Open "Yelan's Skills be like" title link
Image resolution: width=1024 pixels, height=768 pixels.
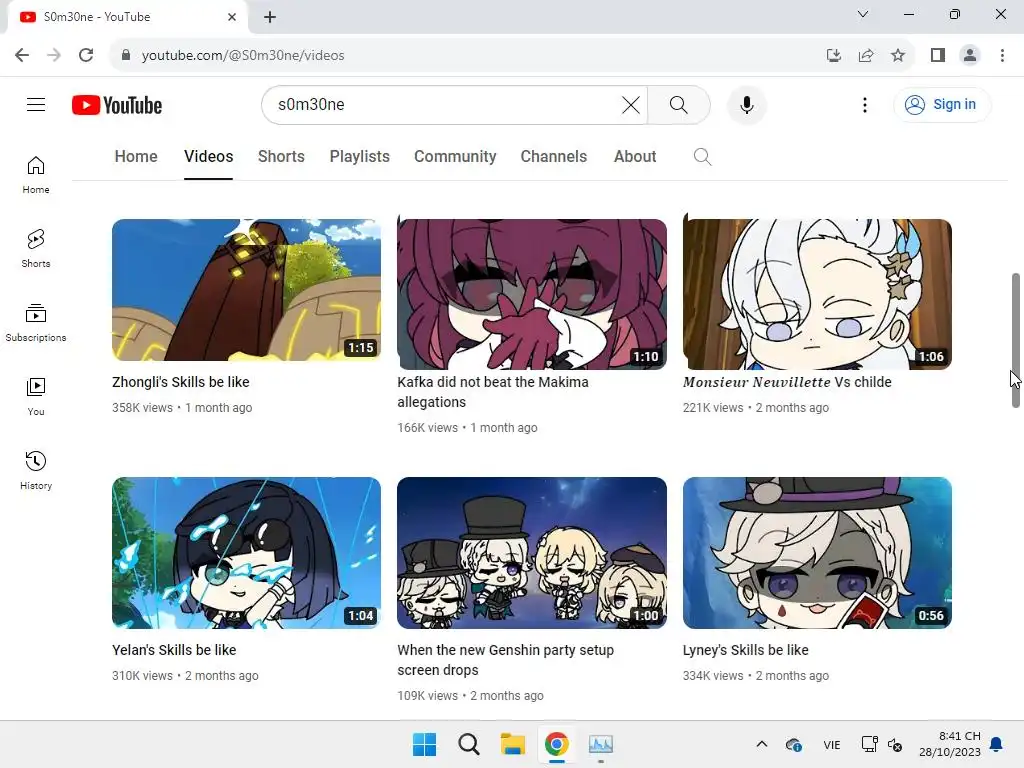(x=174, y=650)
